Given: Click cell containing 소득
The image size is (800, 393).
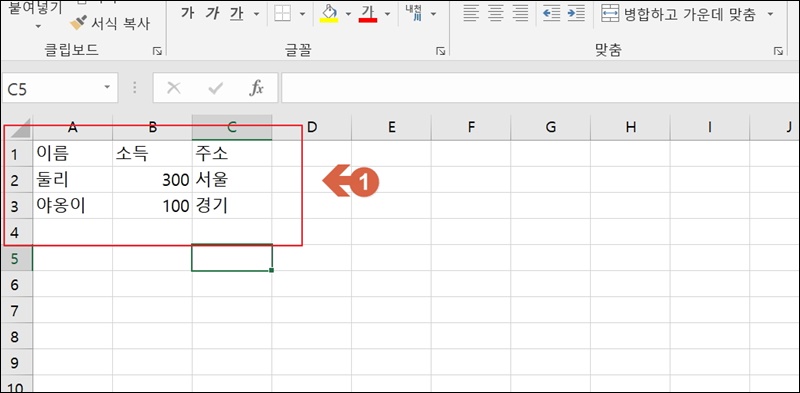Looking at the screenshot, I should click(x=152, y=154).
